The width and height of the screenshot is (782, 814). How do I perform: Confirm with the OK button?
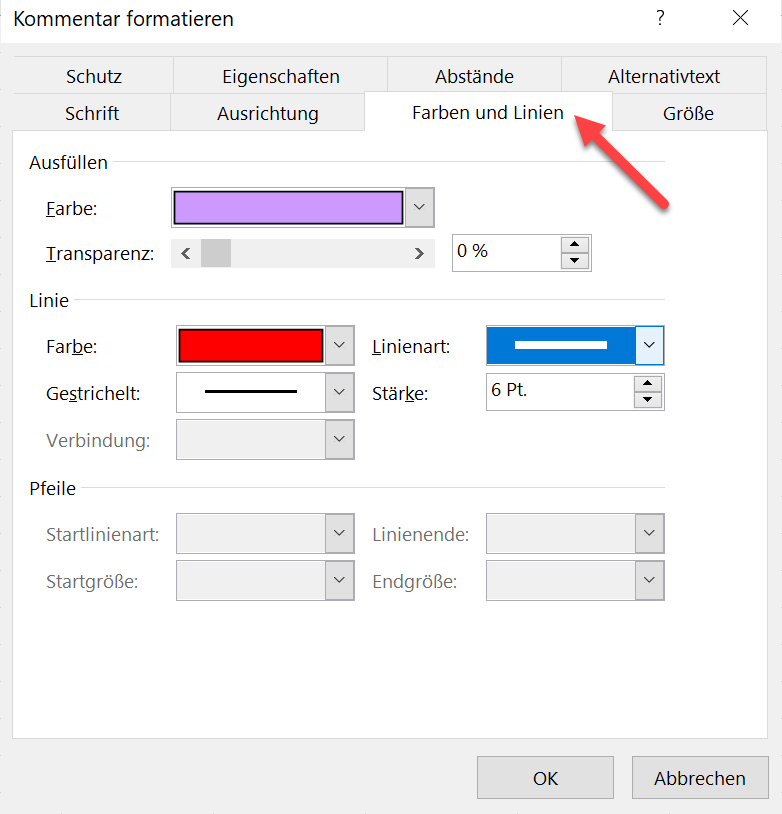tap(545, 778)
